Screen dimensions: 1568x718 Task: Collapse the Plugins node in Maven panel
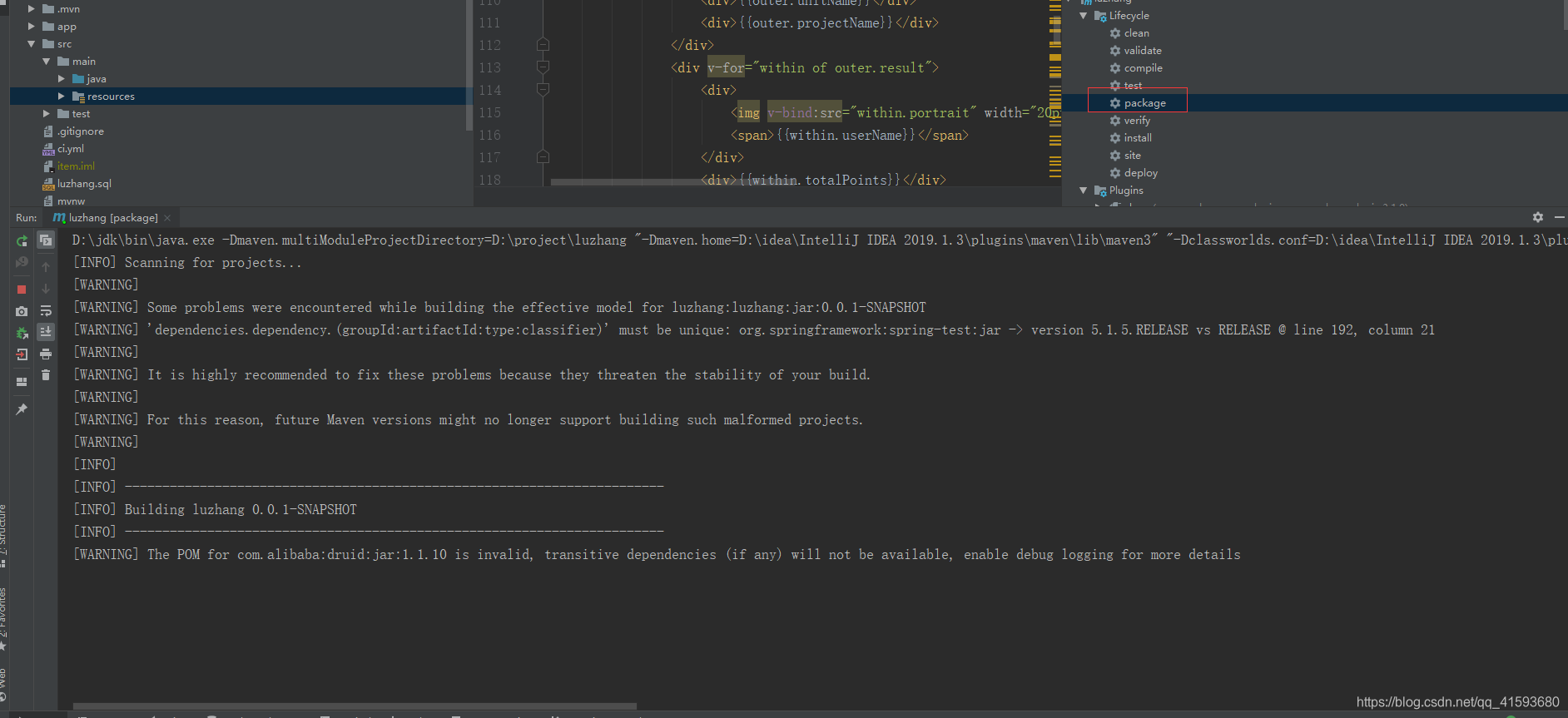pos(1084,191)
